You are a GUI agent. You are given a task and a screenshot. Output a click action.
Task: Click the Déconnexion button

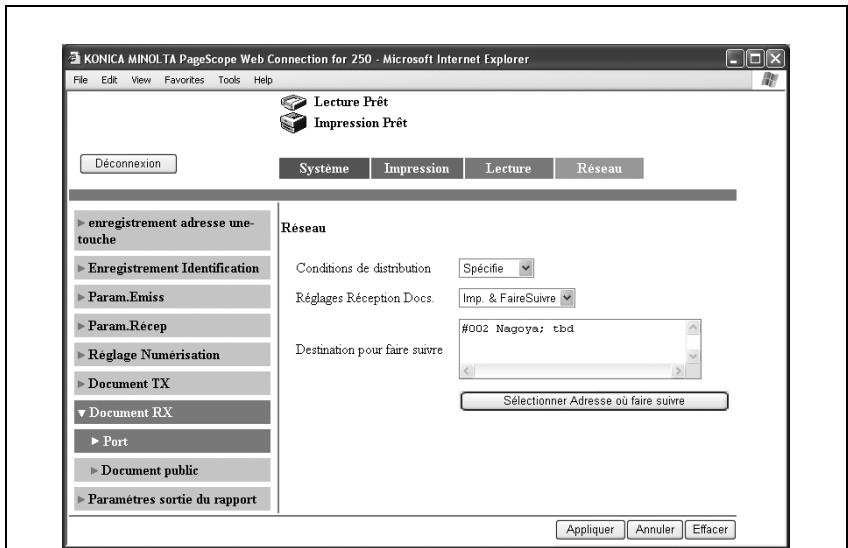[128, 164]
